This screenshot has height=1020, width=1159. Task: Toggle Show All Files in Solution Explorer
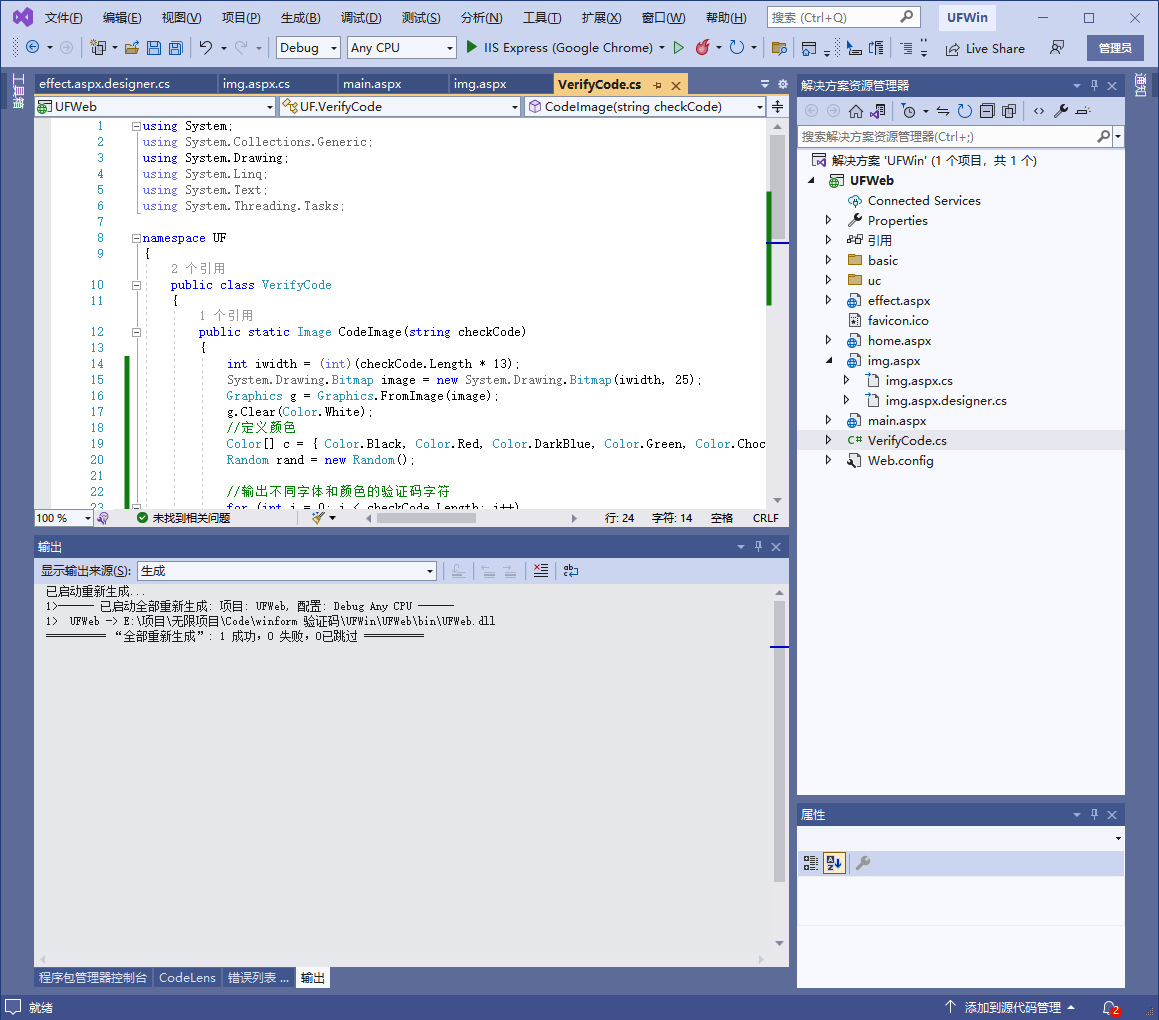(x=1009, y=111)
